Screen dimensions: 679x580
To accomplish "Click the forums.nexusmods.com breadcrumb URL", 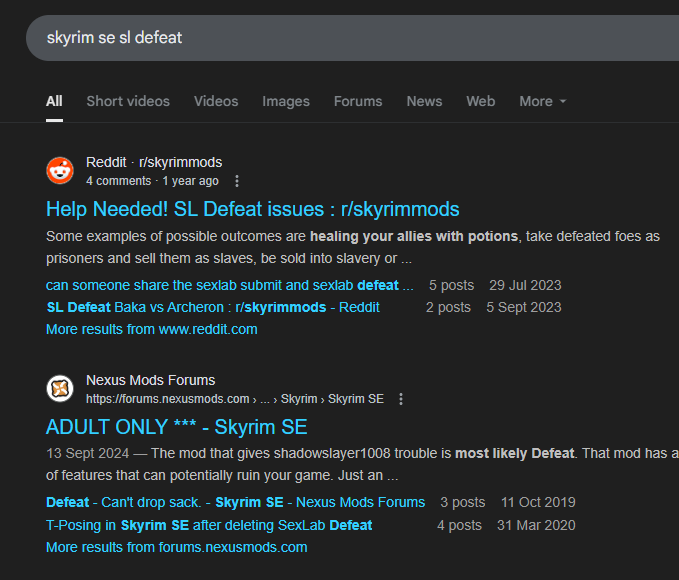I will coord(235,399).
